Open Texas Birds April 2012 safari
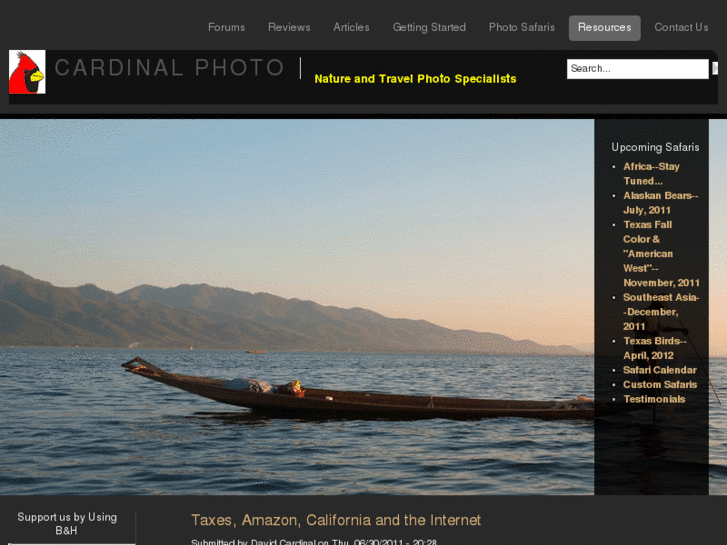The image size is (727, 545). [x=655, y=348]
